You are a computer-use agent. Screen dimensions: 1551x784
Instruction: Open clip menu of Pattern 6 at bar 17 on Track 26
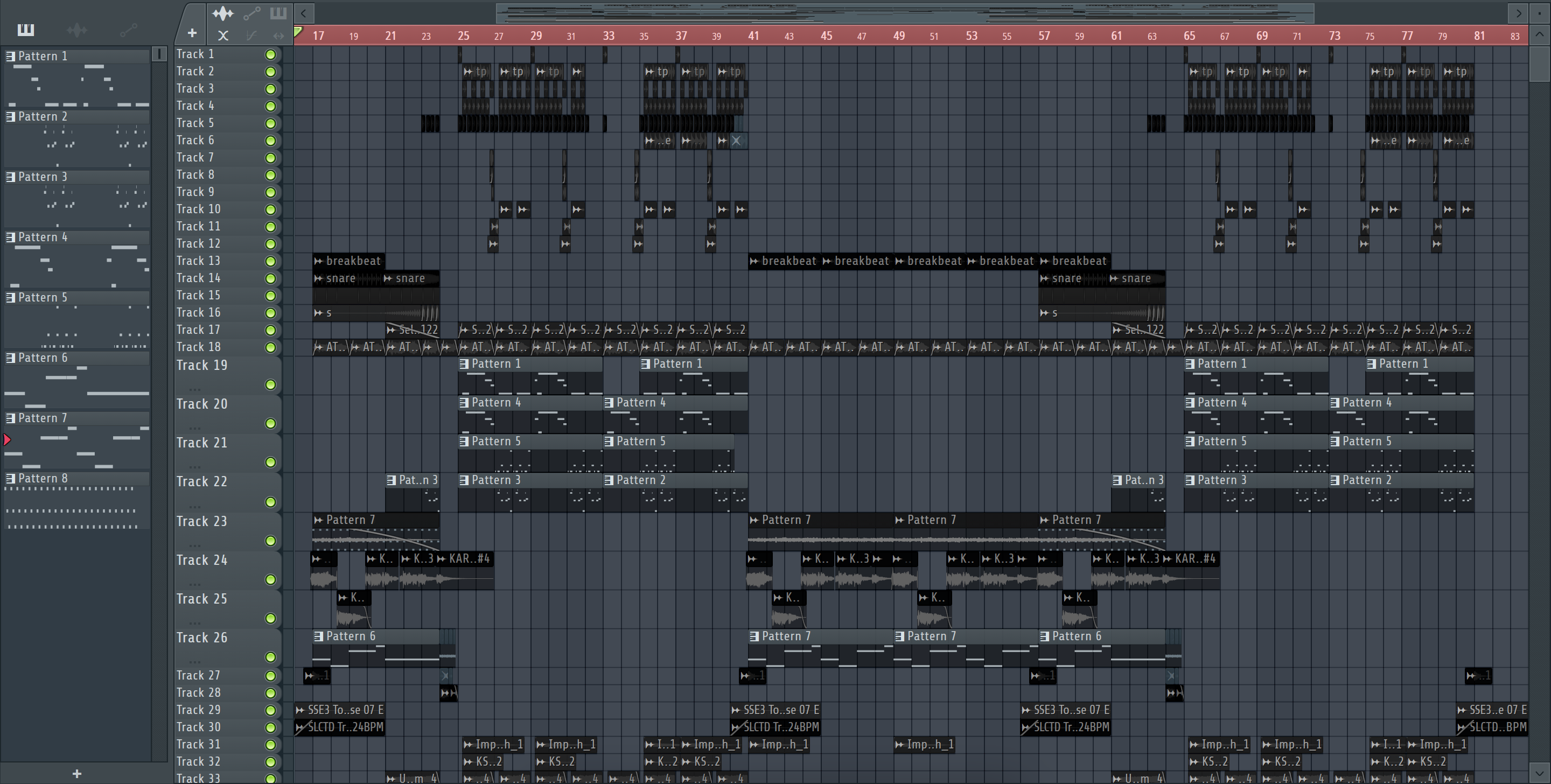tap(319, 636)
